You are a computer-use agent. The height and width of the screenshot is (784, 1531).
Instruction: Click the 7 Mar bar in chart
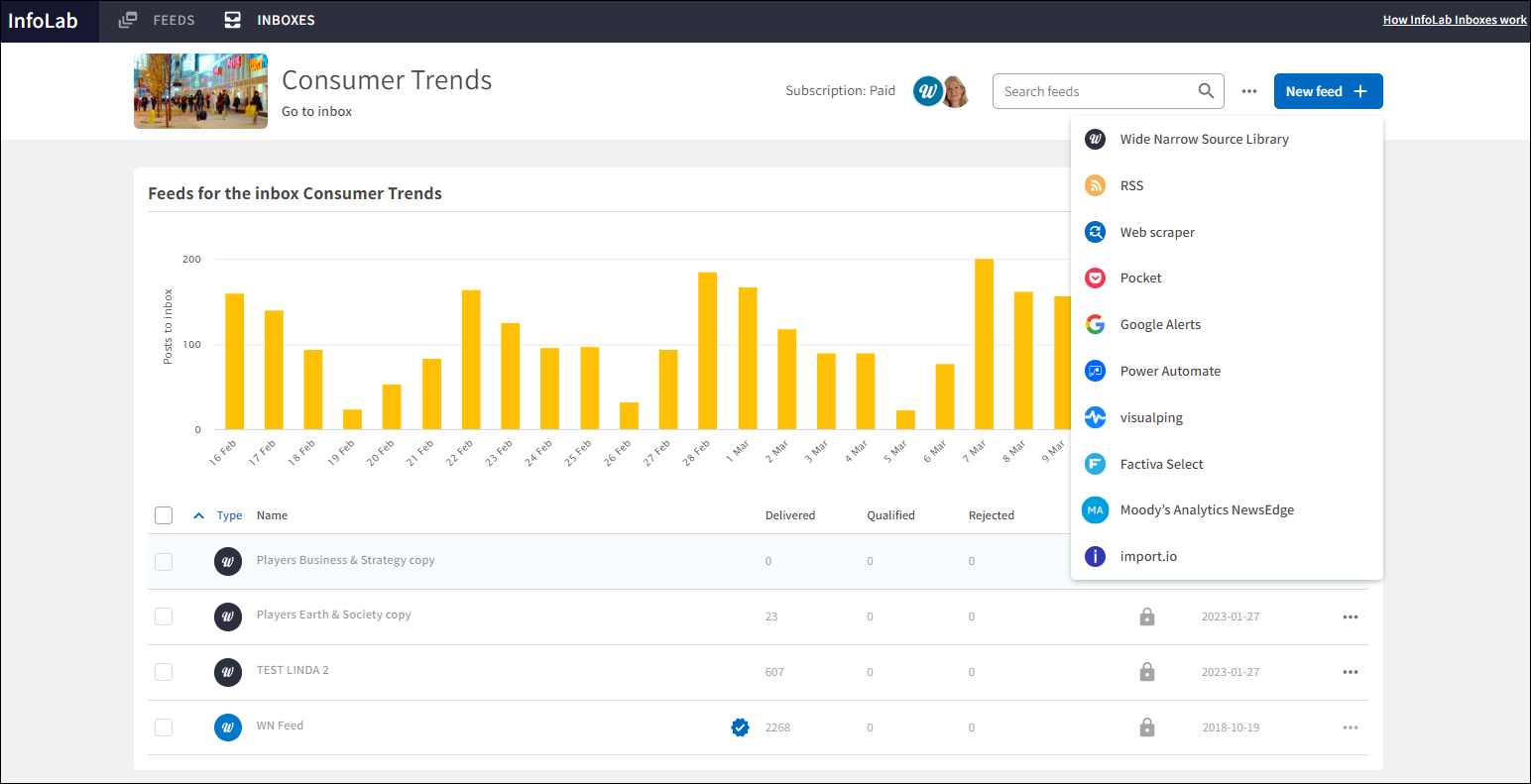(984, 344)
